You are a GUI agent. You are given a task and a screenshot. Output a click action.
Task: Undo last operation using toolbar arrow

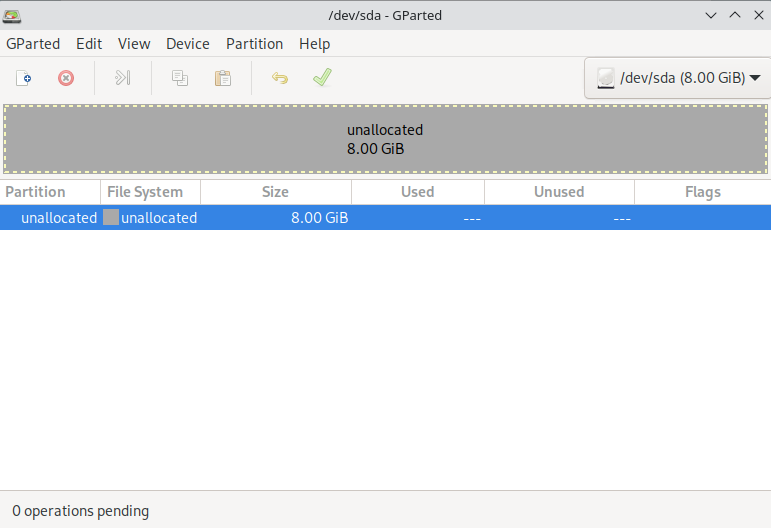[280, 78]
